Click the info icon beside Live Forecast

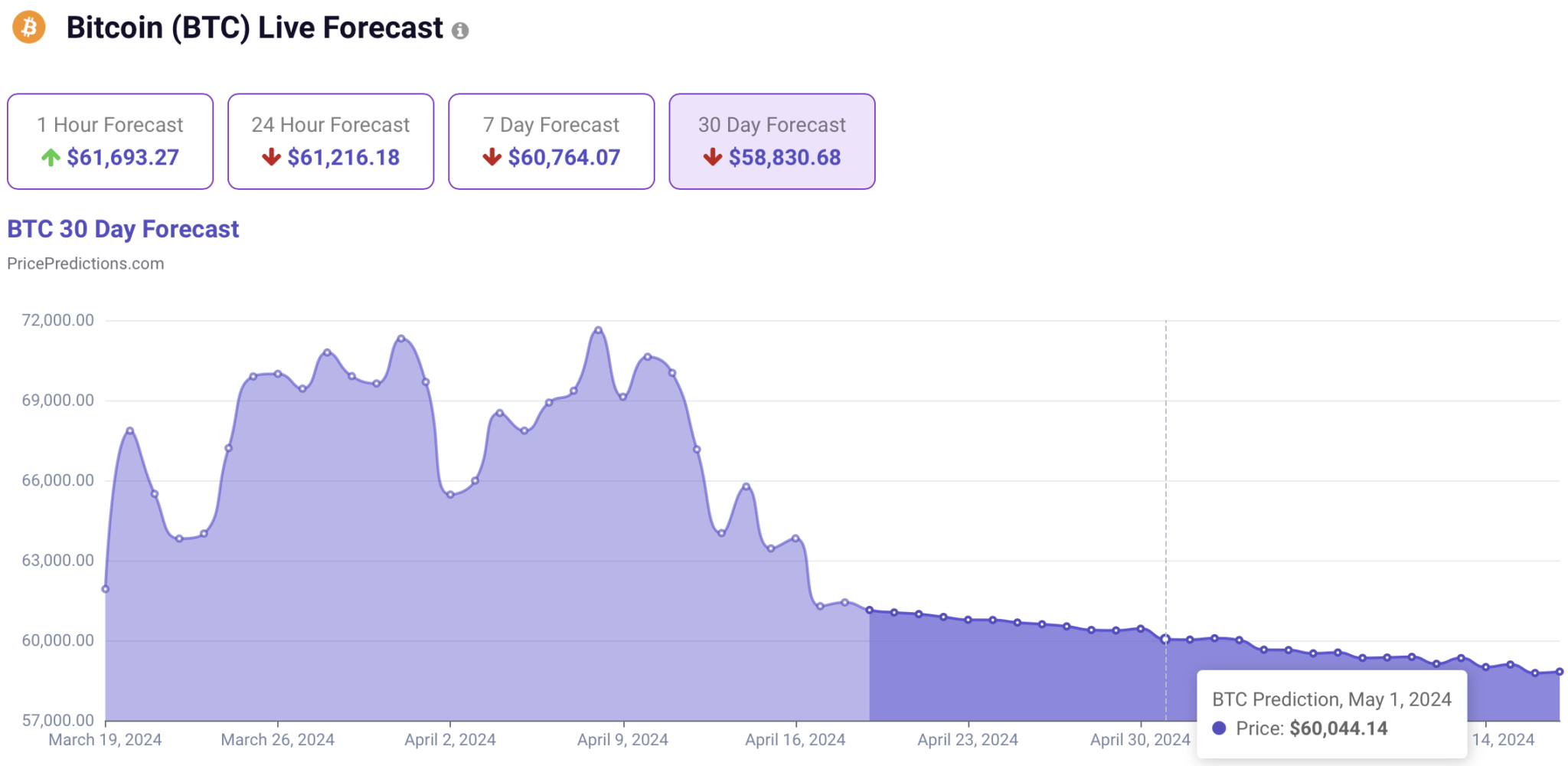pos(460,31)
